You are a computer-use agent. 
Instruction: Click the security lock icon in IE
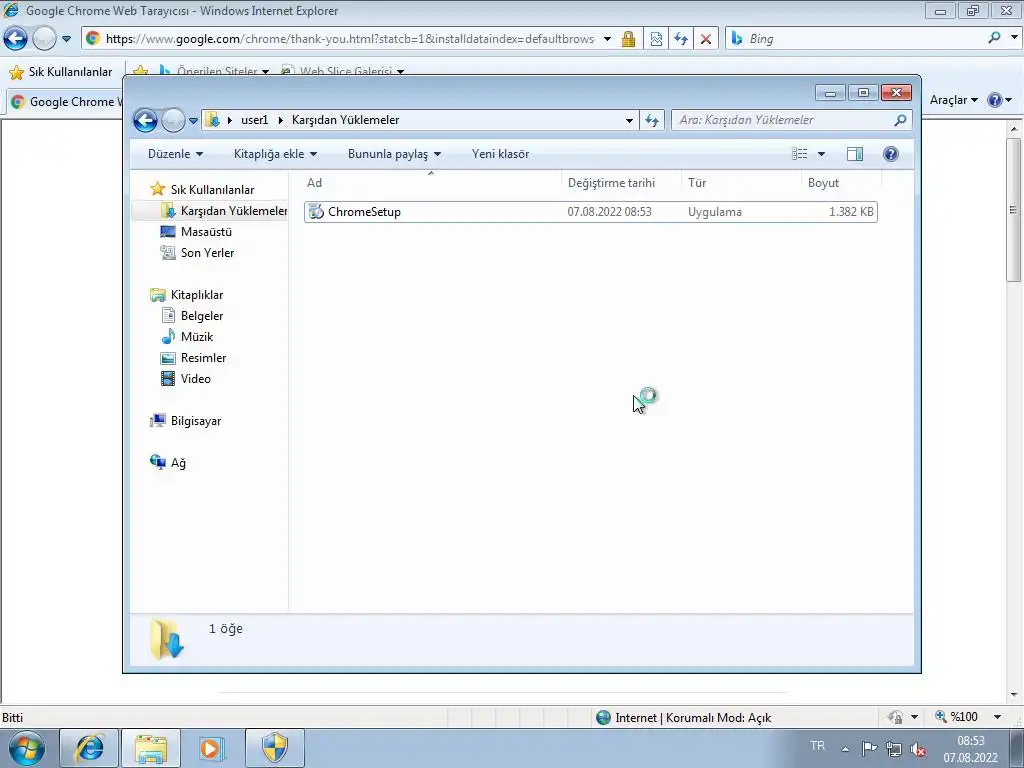coord(628,39)
